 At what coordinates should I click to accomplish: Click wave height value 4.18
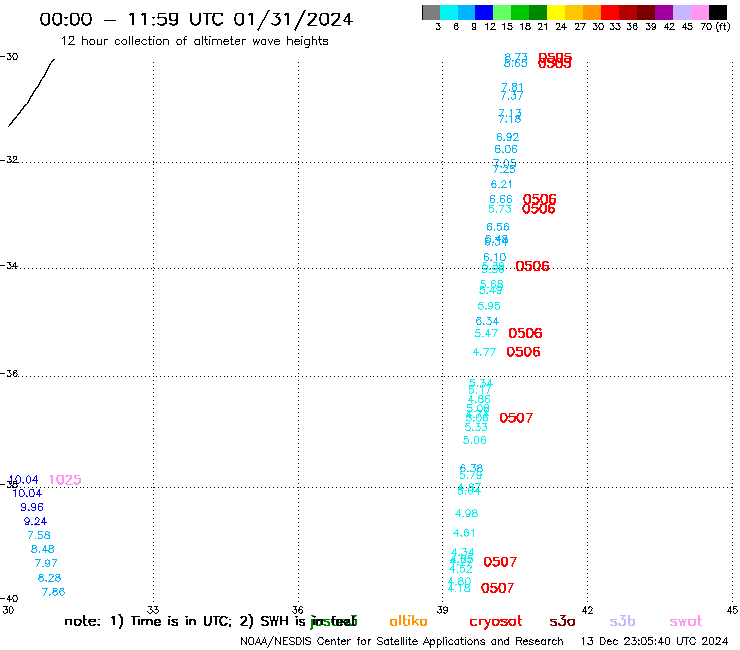click(x=459, y=588)
